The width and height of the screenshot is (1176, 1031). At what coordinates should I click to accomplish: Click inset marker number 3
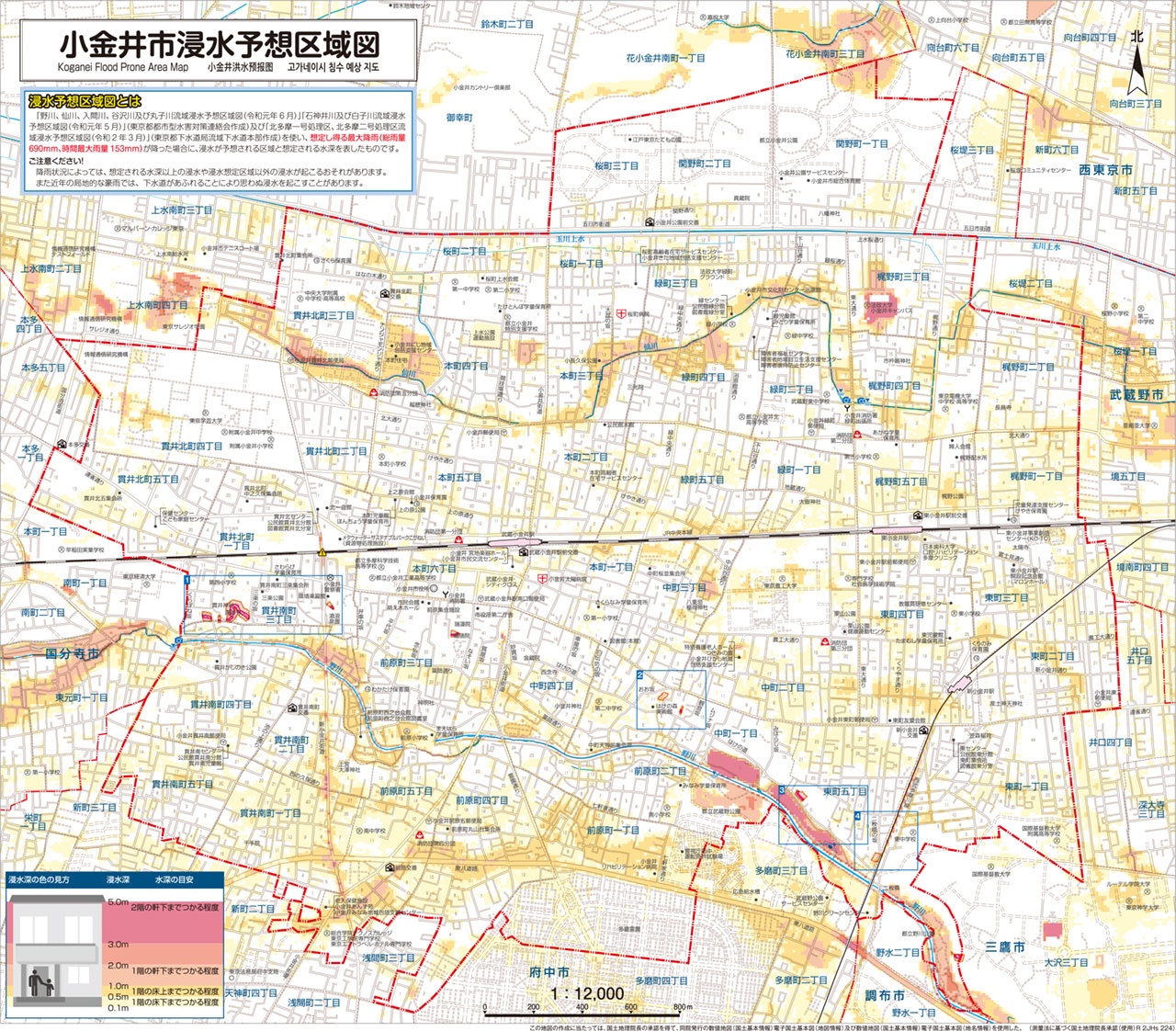click(x=782, y=790)
